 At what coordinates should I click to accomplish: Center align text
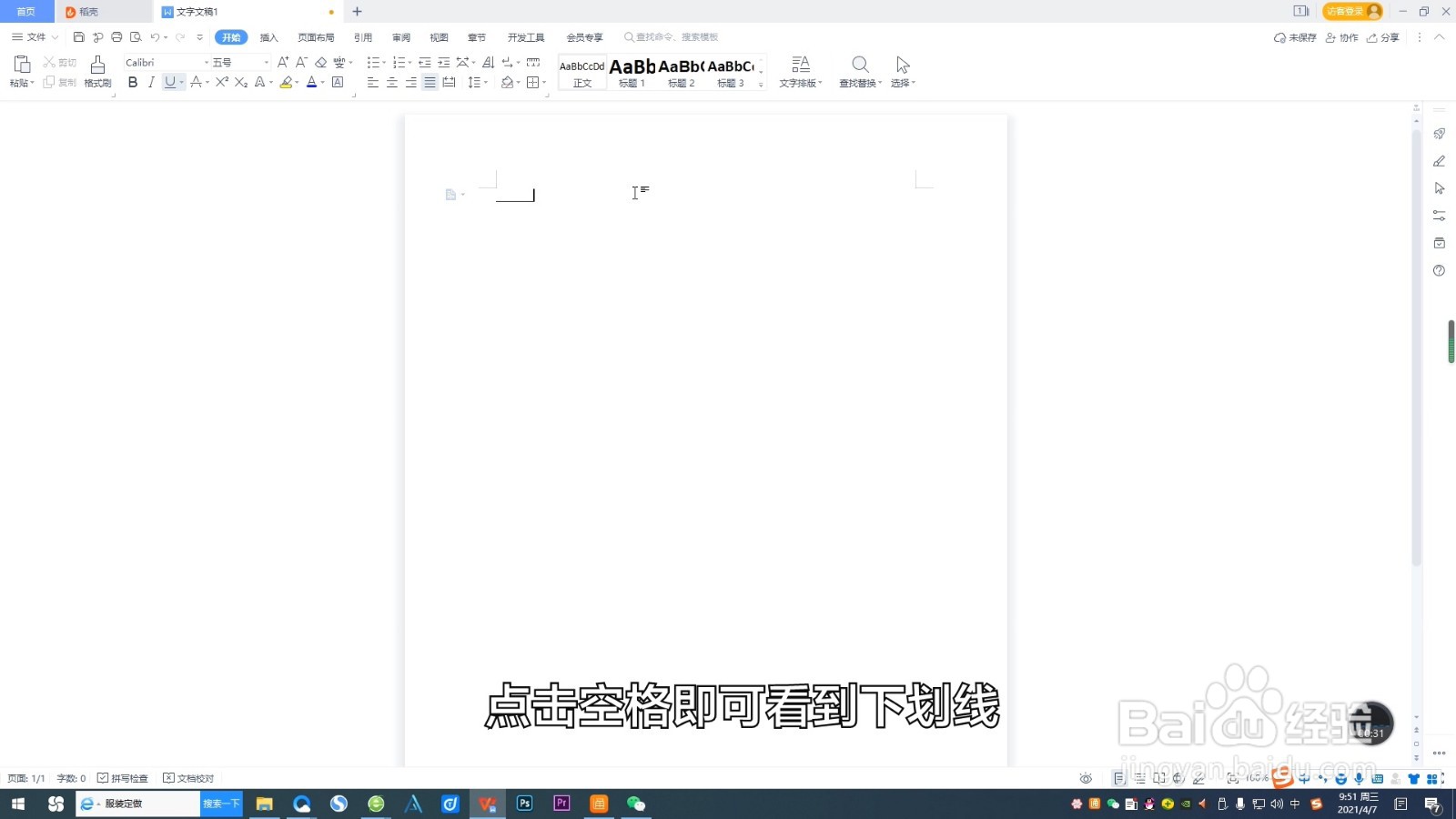point(391,82)
